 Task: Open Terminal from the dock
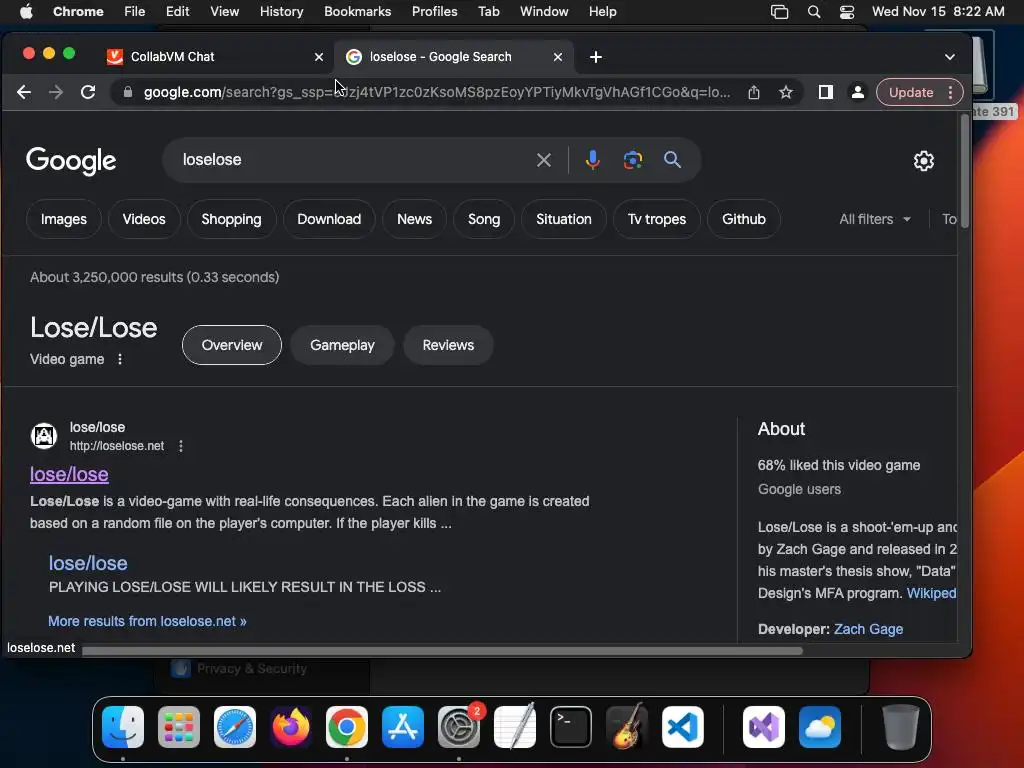(571, 727)
